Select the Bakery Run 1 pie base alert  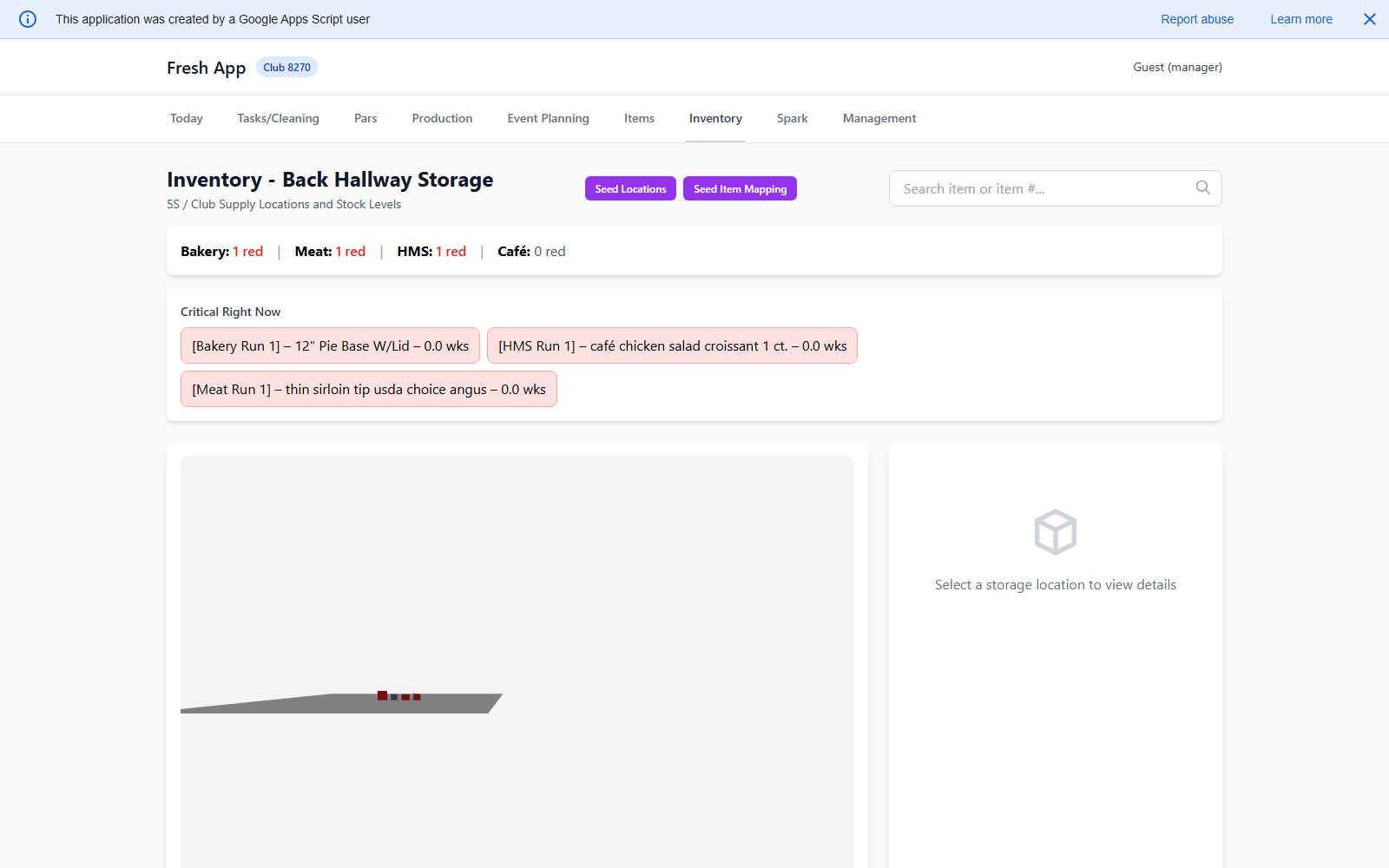click(330, 345)
